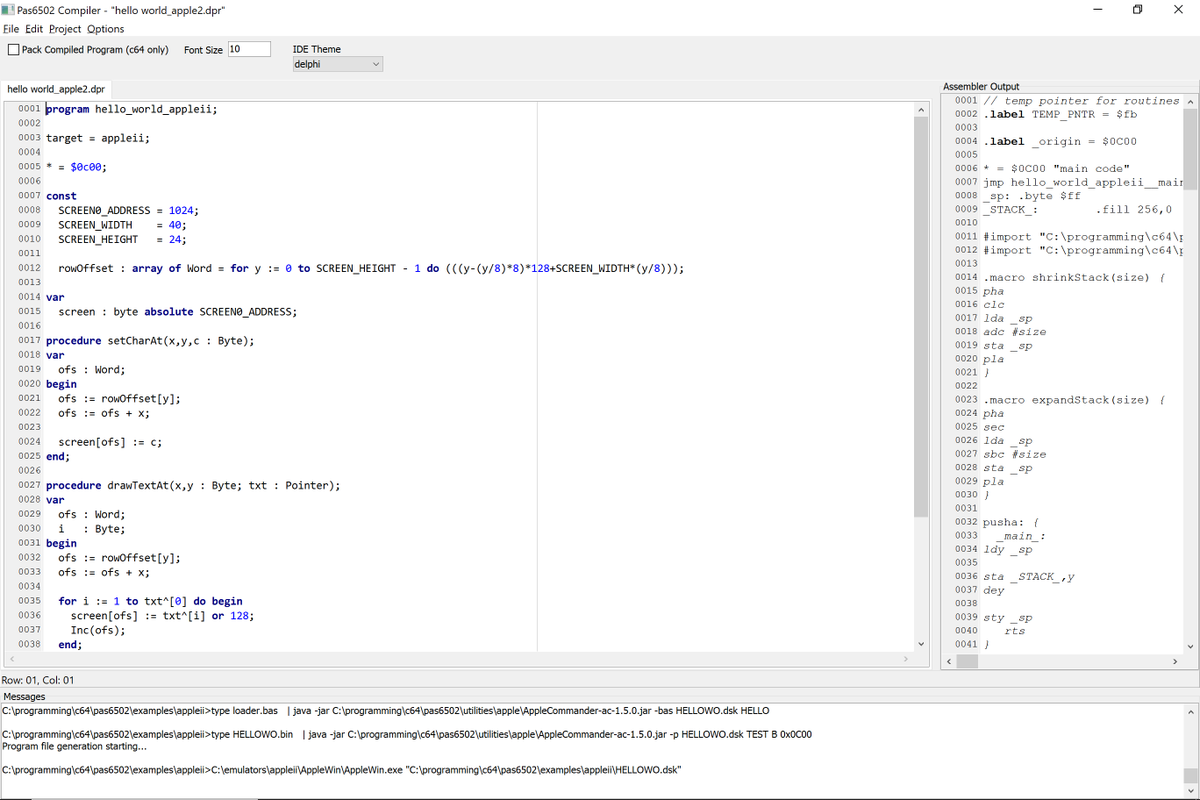Open the File menu
The height and width of the screenshot is (800, 1200).
pos(11,29)
